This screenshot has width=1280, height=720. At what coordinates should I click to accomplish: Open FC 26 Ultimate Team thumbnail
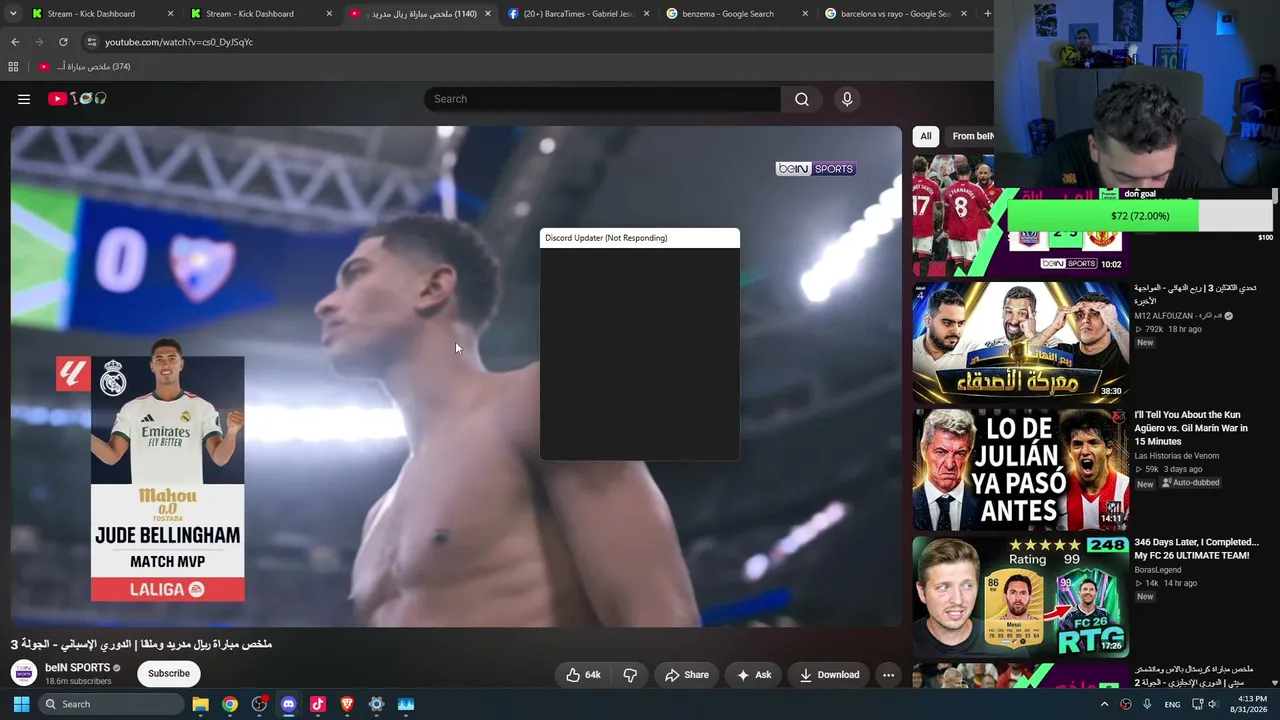(1020, 597)
